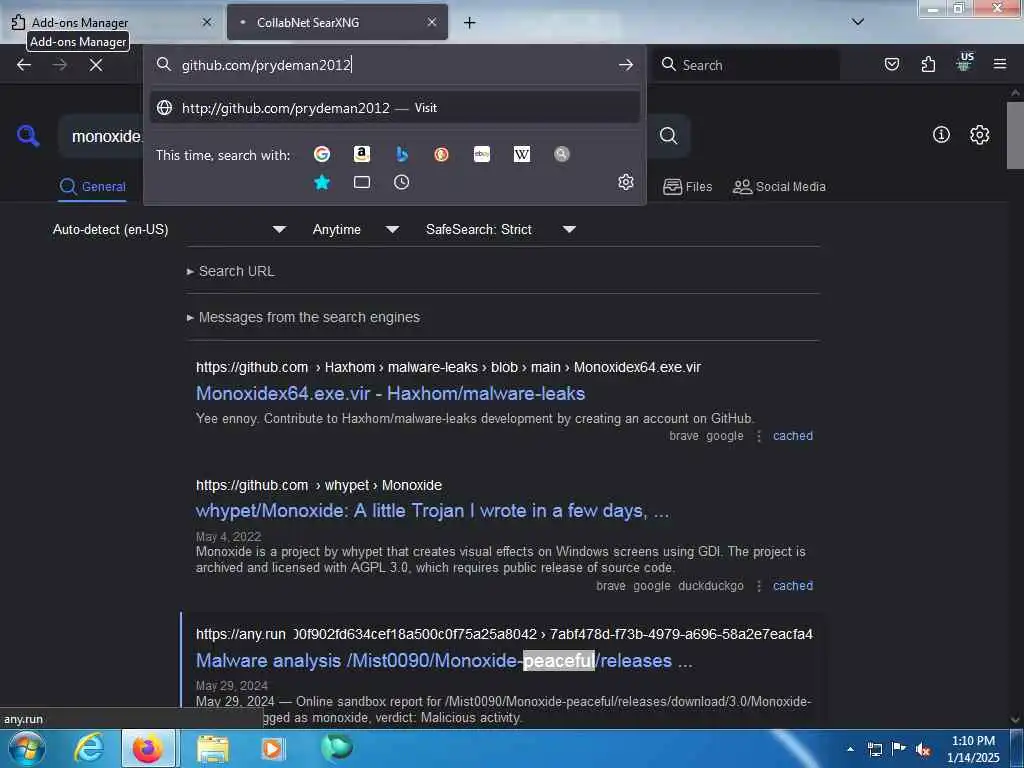This screenshot has height=768, width=1024.
Task: Open new tab with plus button
Action: (469, 22)
